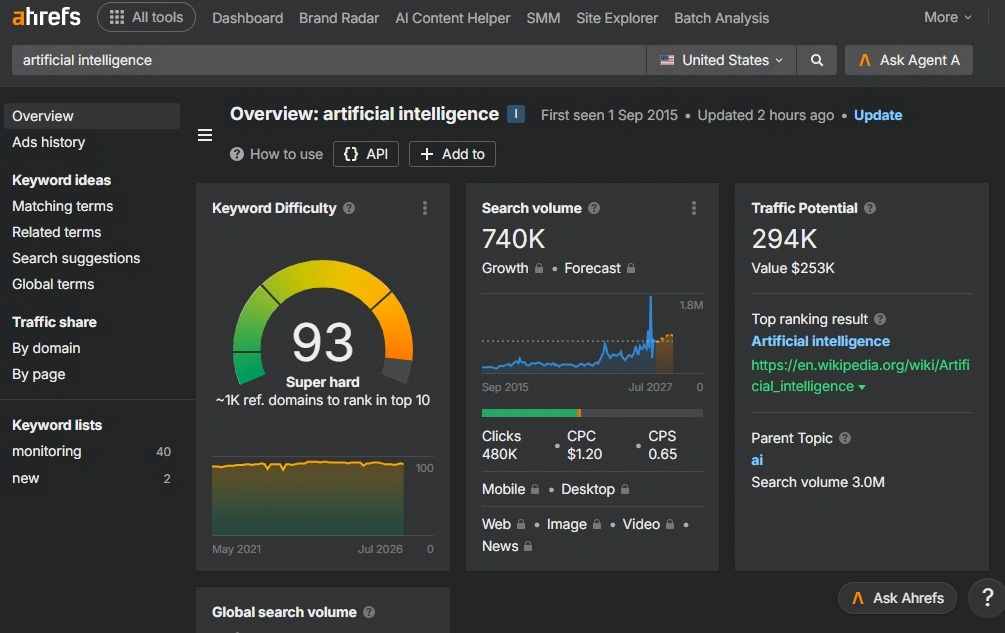Open Search volume help icon

(x=594, y=208)
